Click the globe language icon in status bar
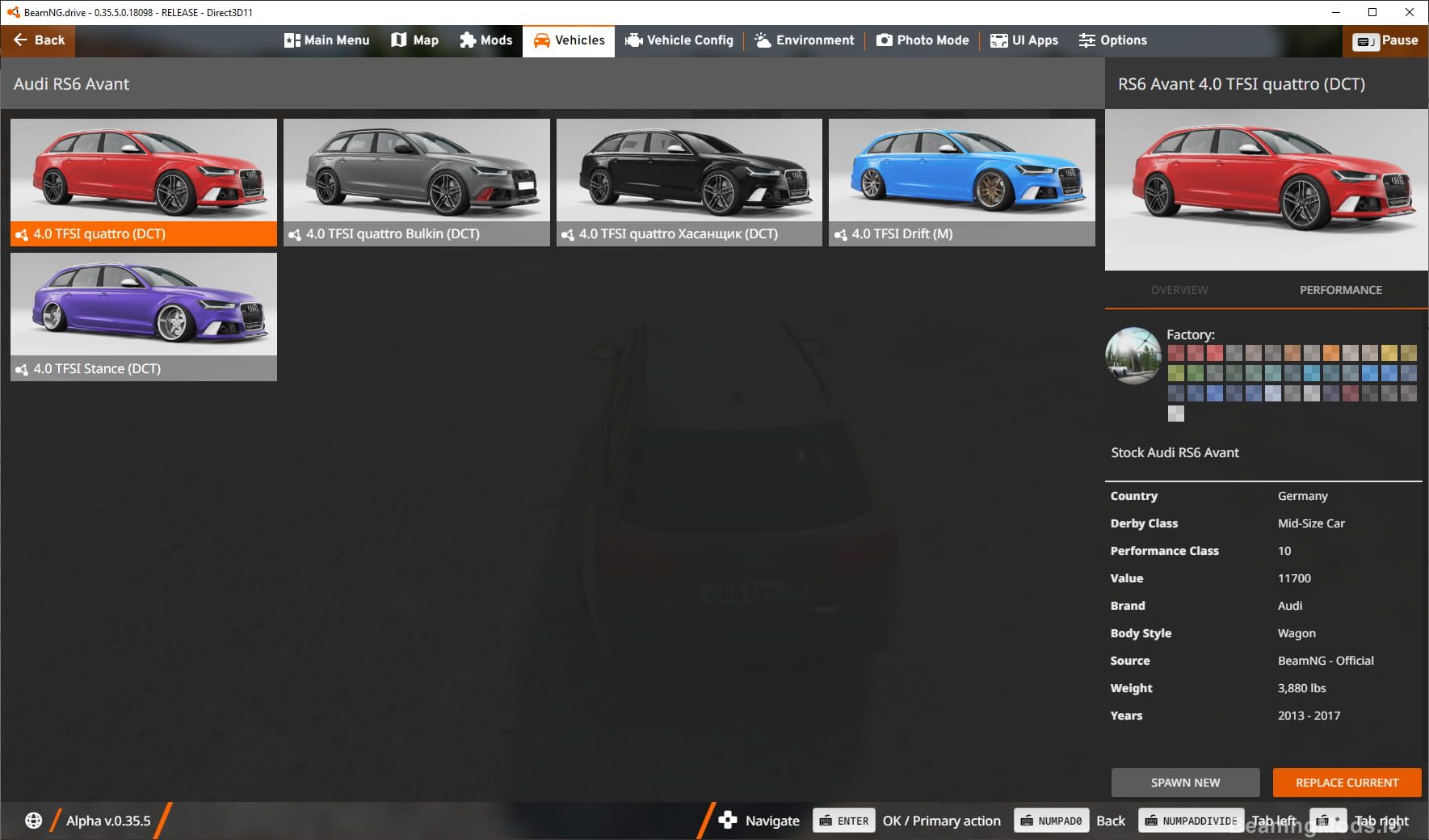 click(33, 821)
